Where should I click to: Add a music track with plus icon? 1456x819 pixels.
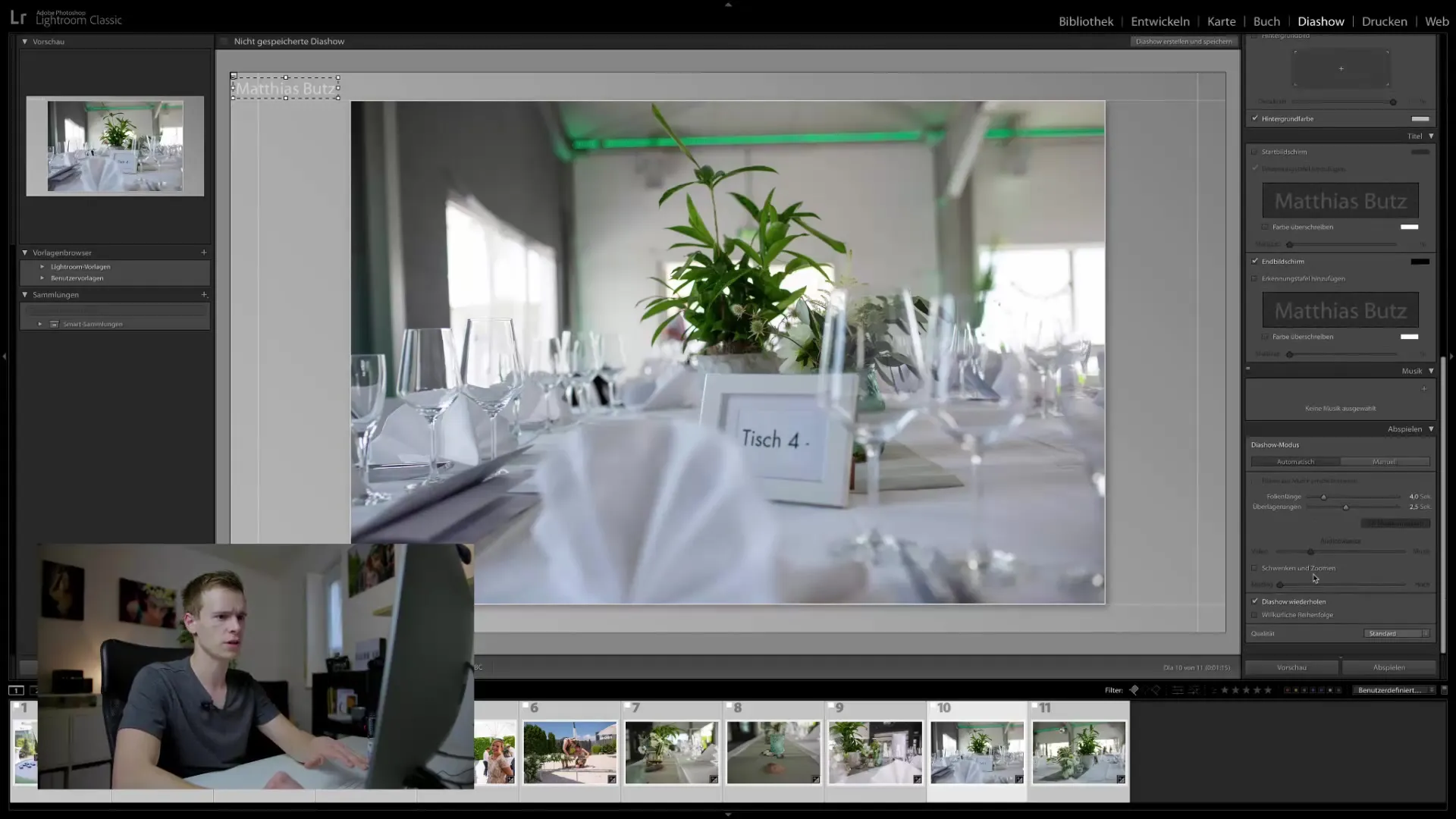tap(1424, 389)
